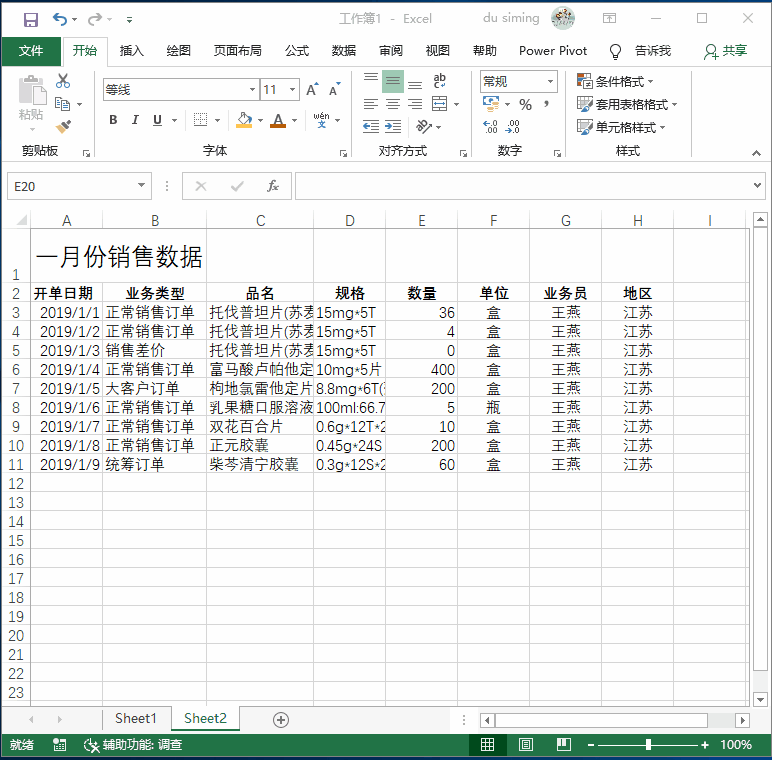Expand the Name Box E20 dropdown
The image size is (772, 760).
tap(141, 186)
